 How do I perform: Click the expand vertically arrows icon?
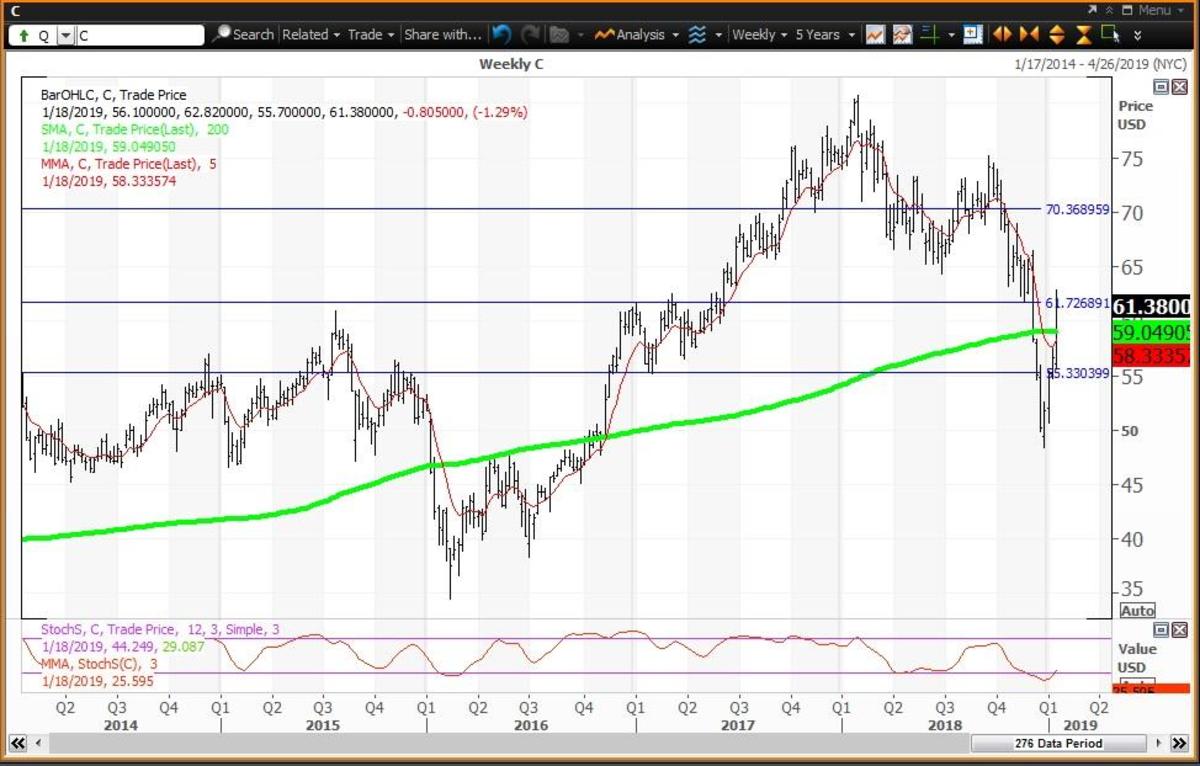click(1056, 34)
